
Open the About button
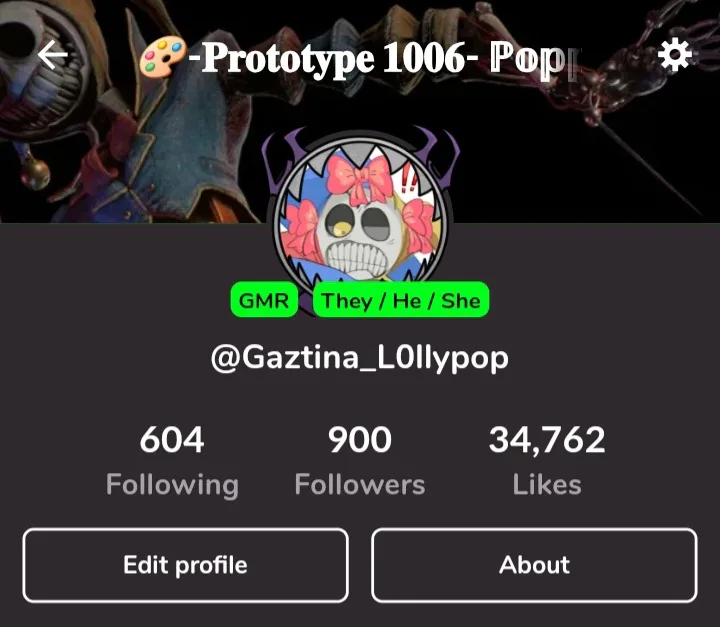click(x=534, y=565)
